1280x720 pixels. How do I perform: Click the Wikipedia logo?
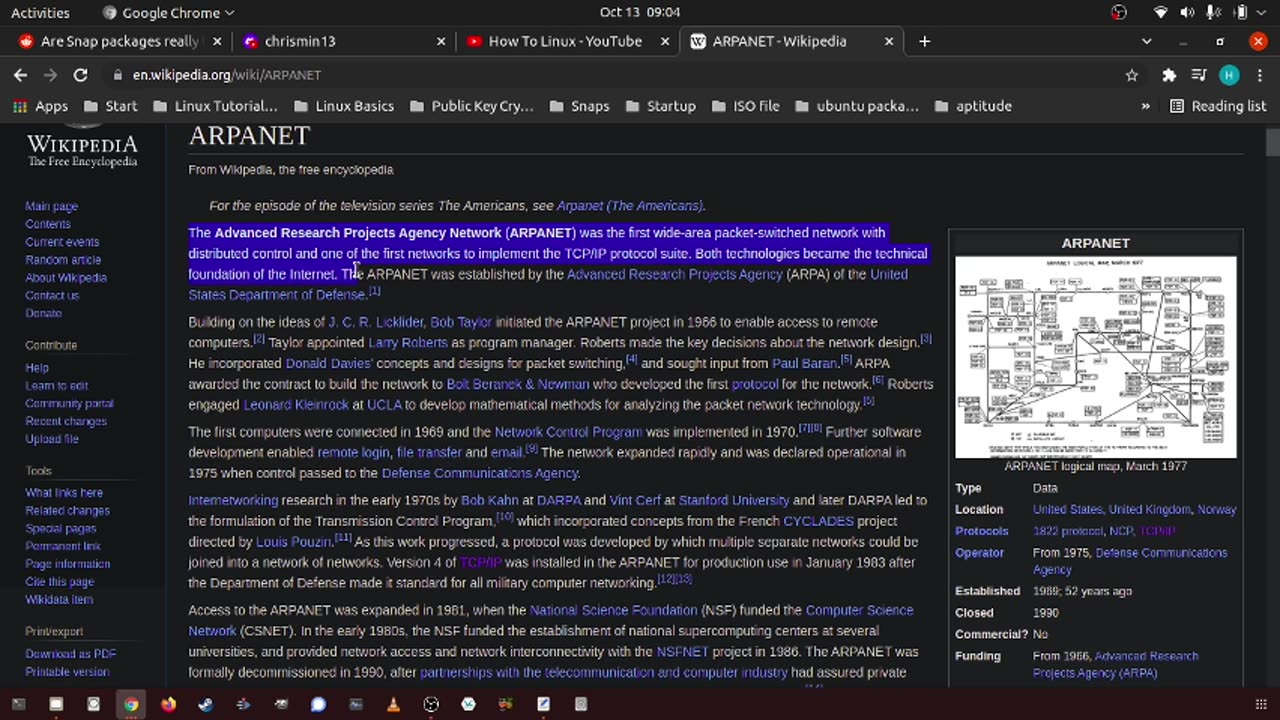(x=82, y=148)
